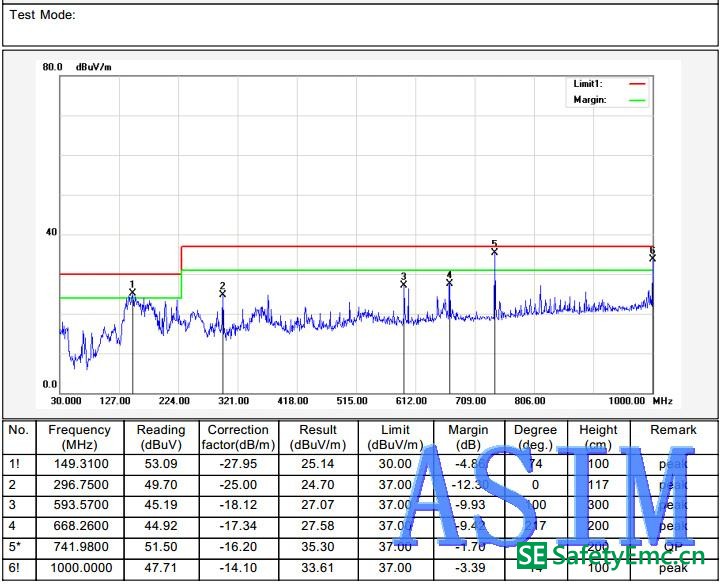
Task: Click reading value 49.70
Action: coord(161,485)
